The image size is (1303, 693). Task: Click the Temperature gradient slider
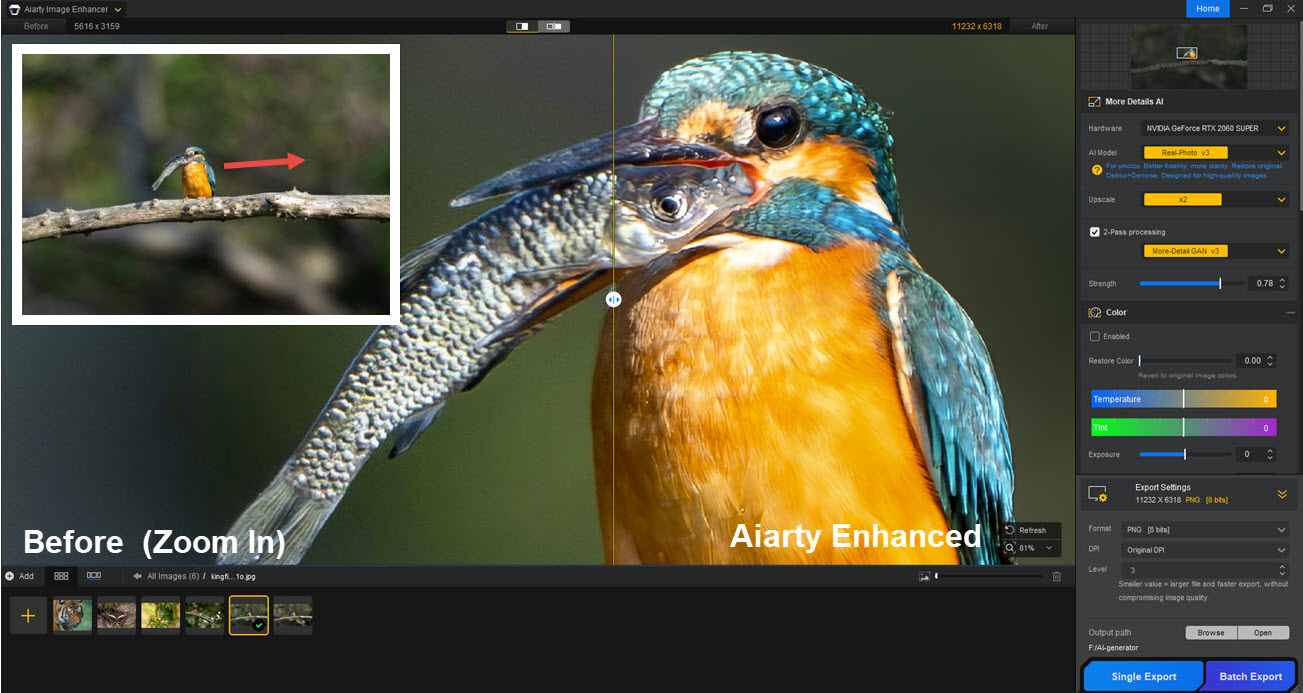pyautogui.click(x=1183, y=399)
